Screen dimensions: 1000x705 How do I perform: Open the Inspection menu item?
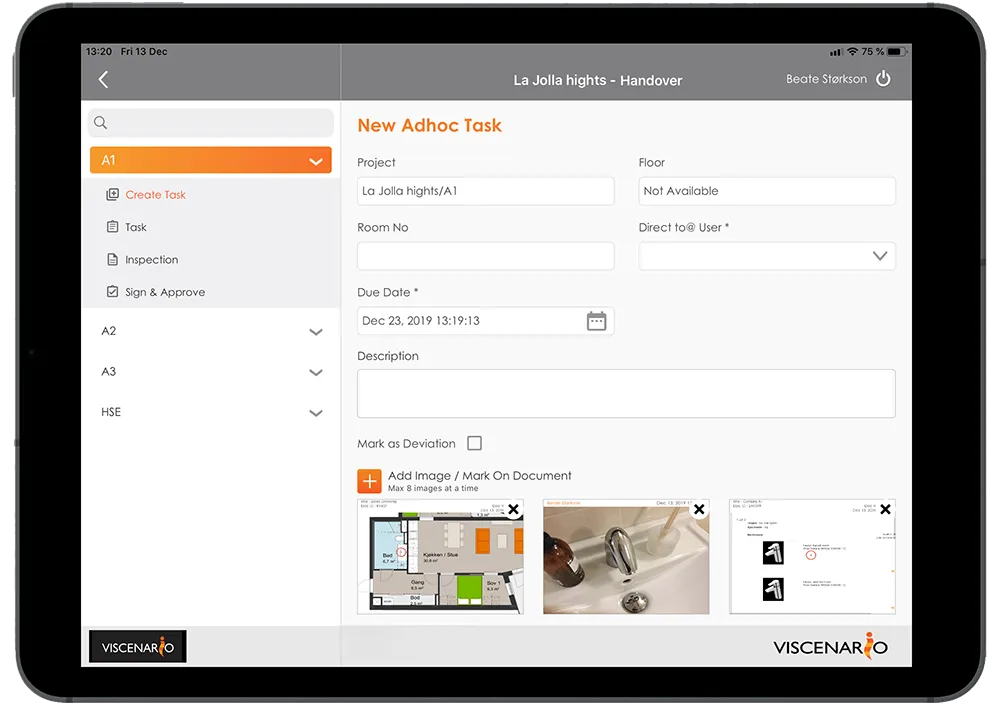coord(152,260)
